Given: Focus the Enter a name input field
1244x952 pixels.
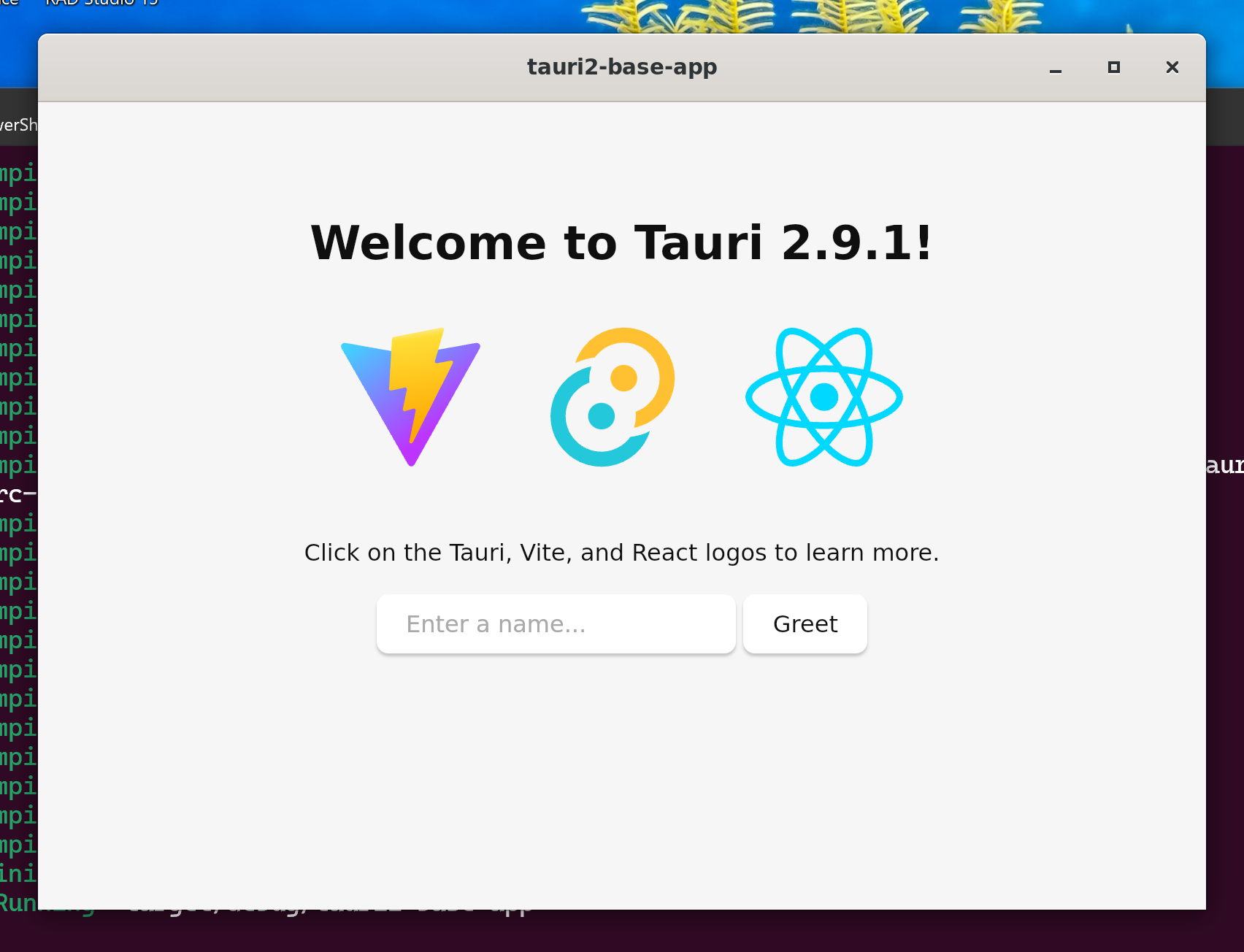Looking at the screenshot, I should 555,623.
